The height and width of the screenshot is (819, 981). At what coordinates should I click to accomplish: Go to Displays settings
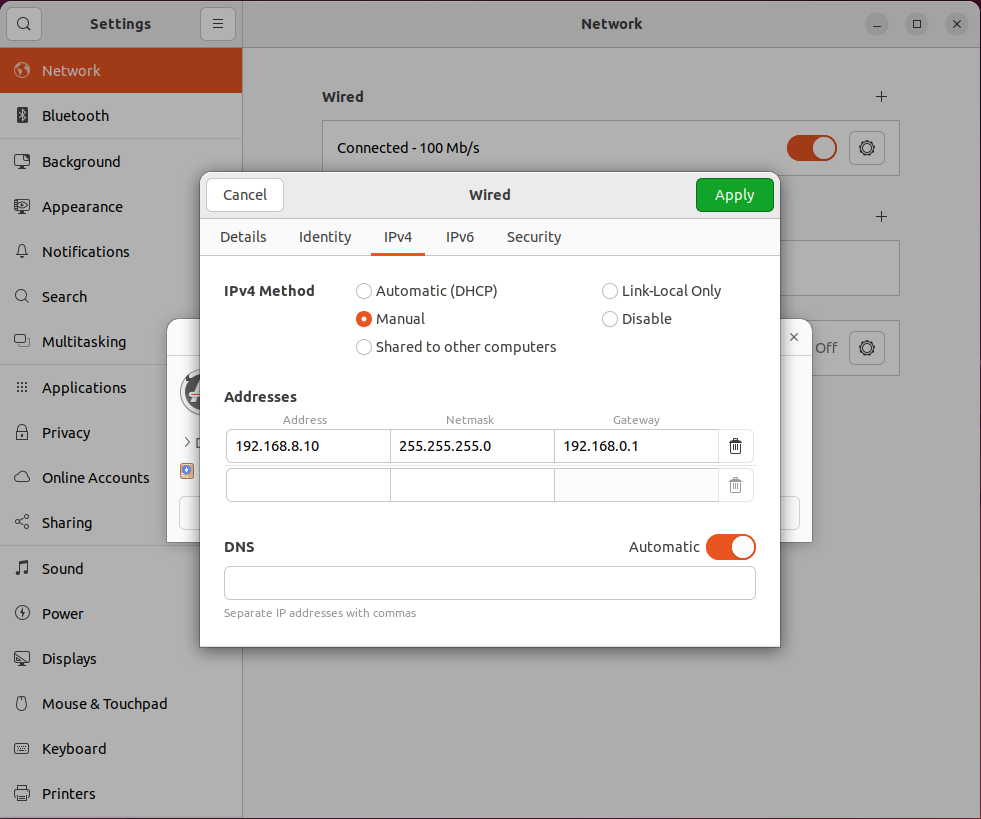69,658
